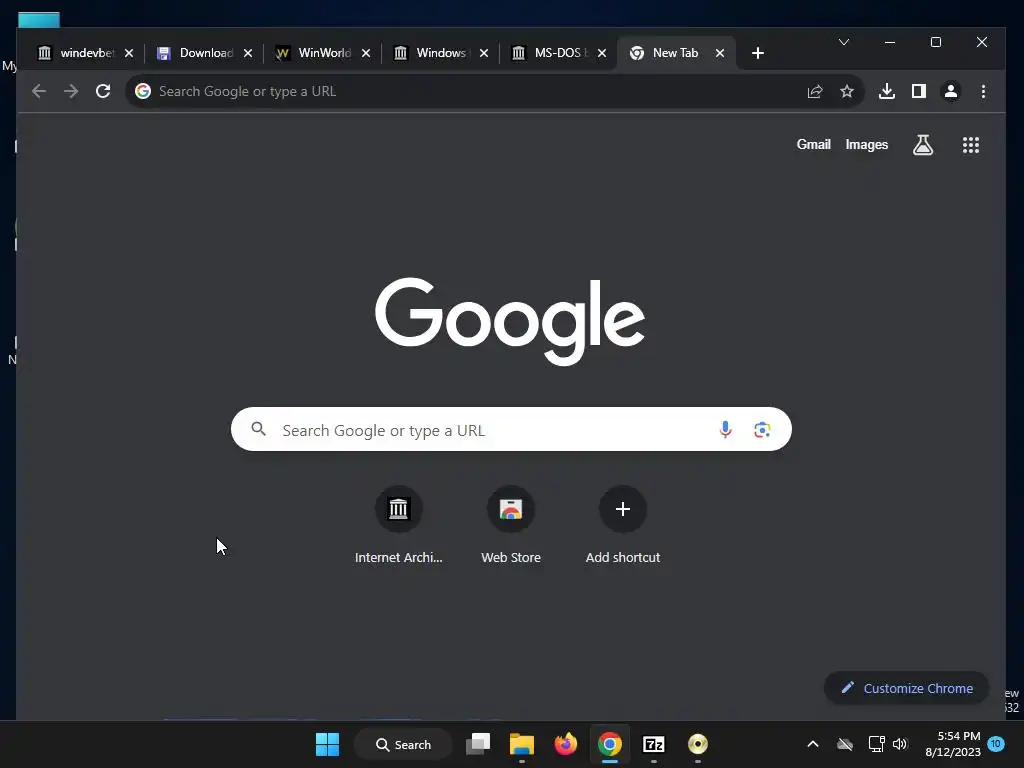
Task: Share this page icon in address bar
Action: [x=814, y=91]
